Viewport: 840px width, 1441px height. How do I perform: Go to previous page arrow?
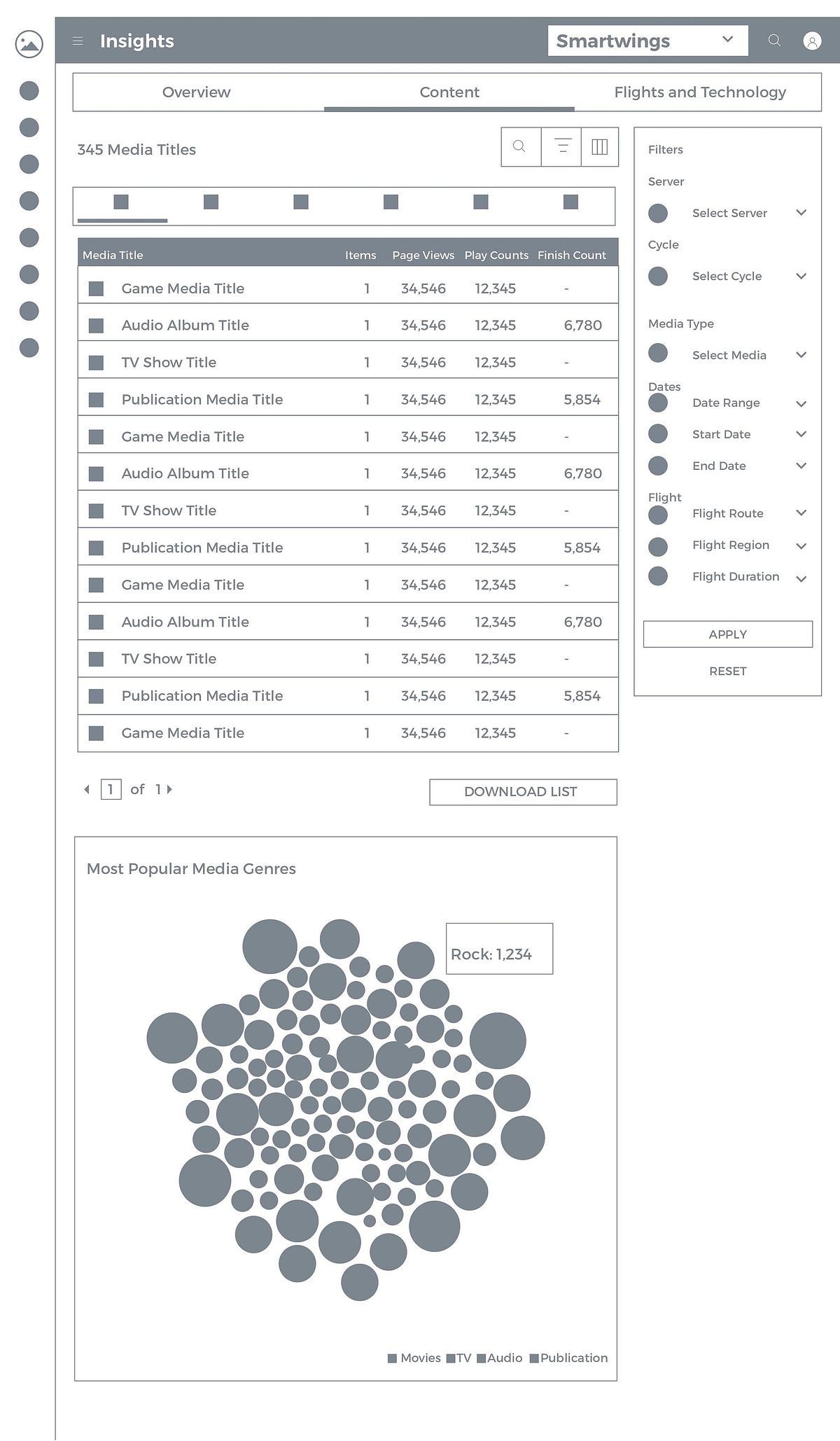coord(87,789)
